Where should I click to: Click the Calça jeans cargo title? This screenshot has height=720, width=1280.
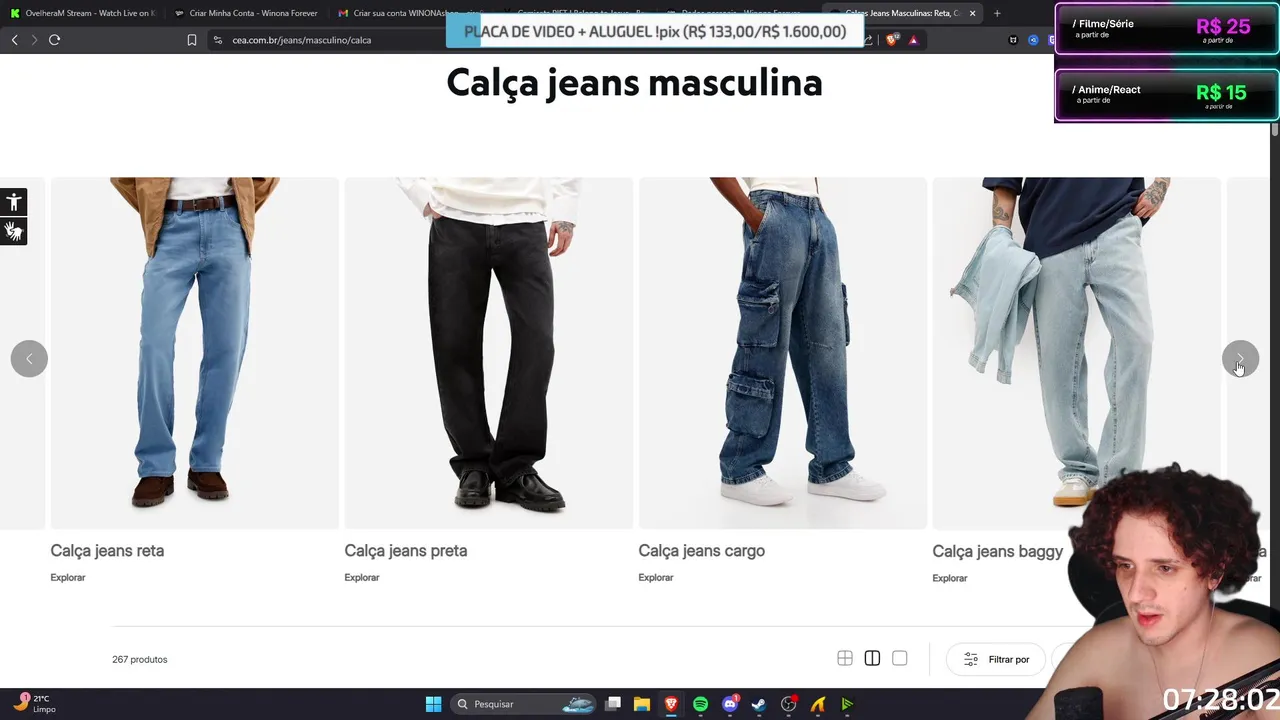point(702,551)
